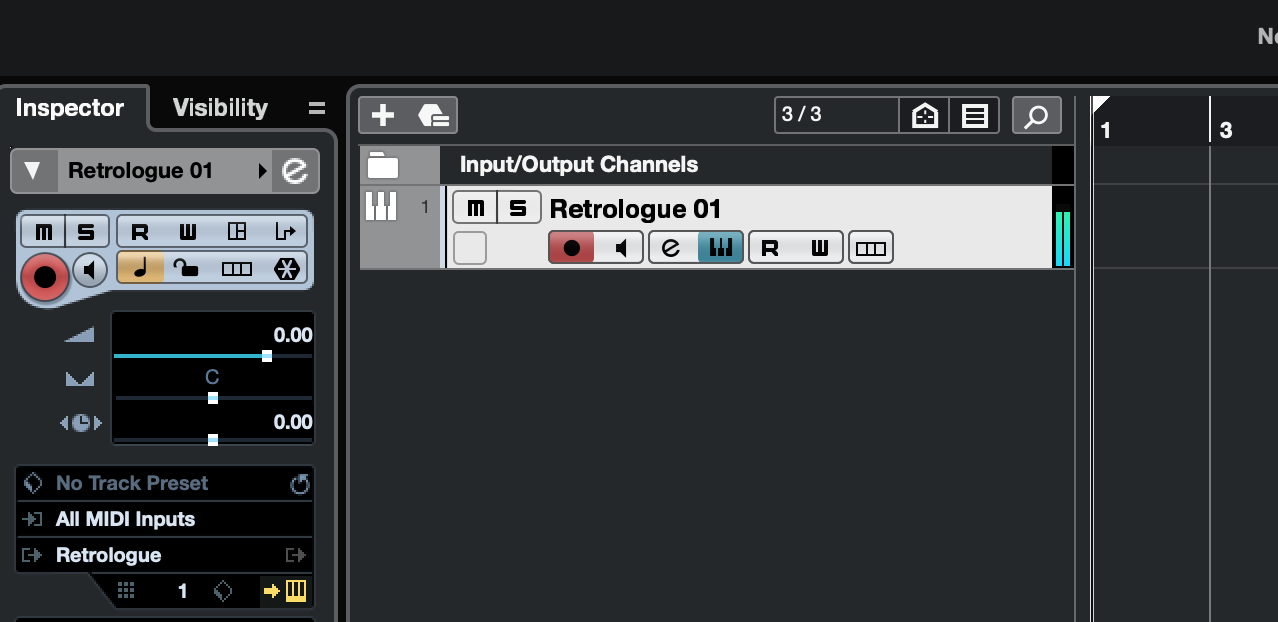Open Edit Channel Settings in Inspector header
Viewport: 1278px width, 622px height.
[295, 171]
